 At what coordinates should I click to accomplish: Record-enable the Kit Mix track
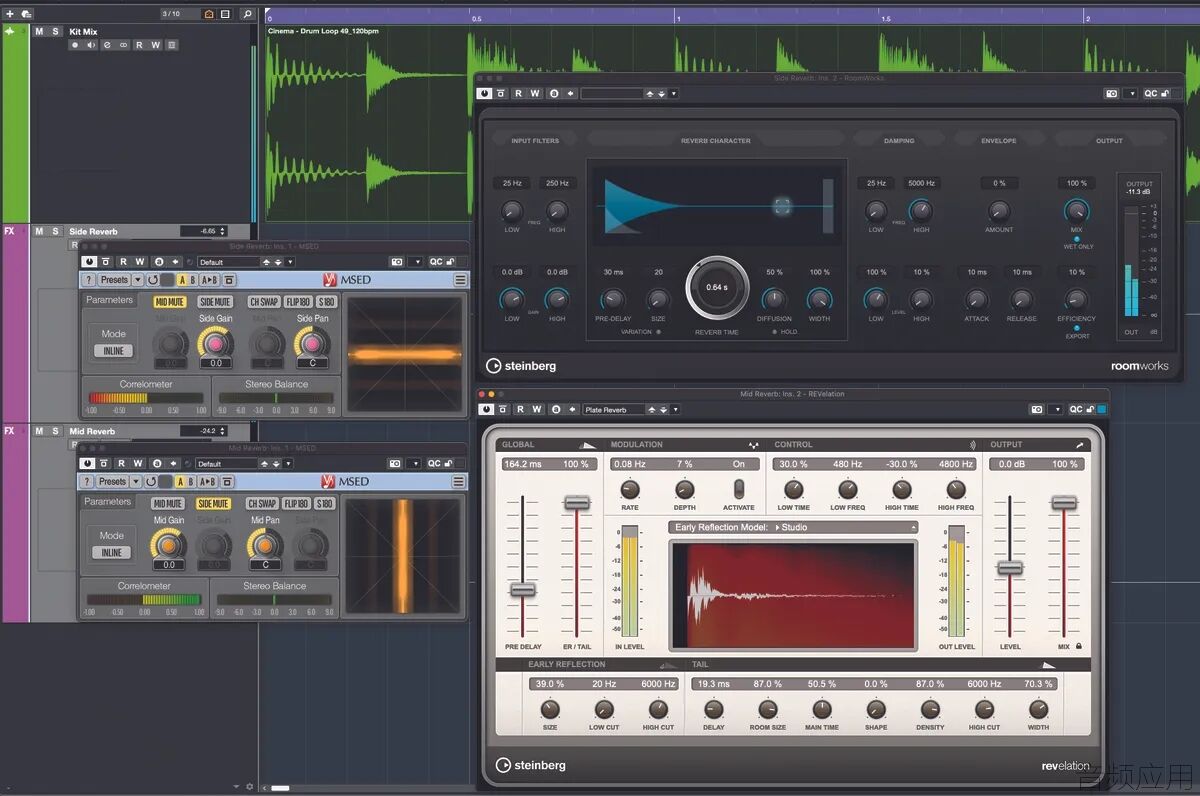(x=75, y=45)
